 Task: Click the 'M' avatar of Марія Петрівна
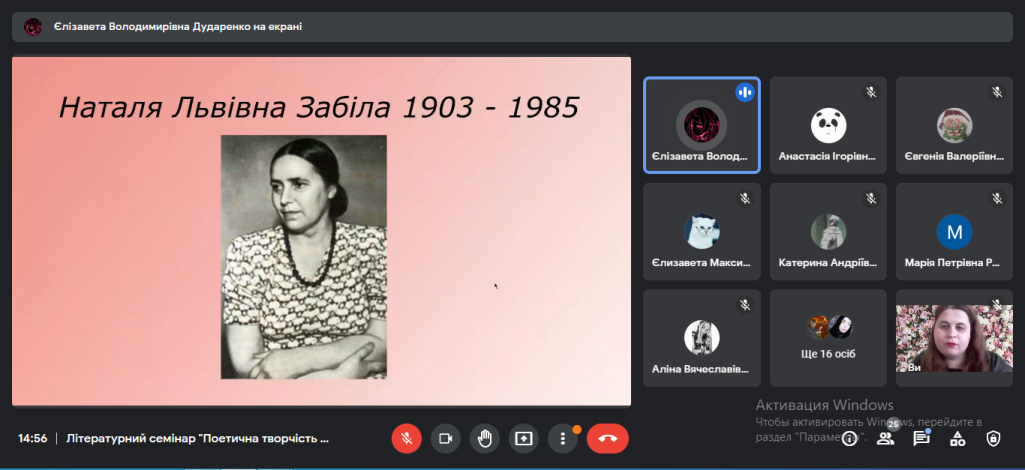click(954, 232)
